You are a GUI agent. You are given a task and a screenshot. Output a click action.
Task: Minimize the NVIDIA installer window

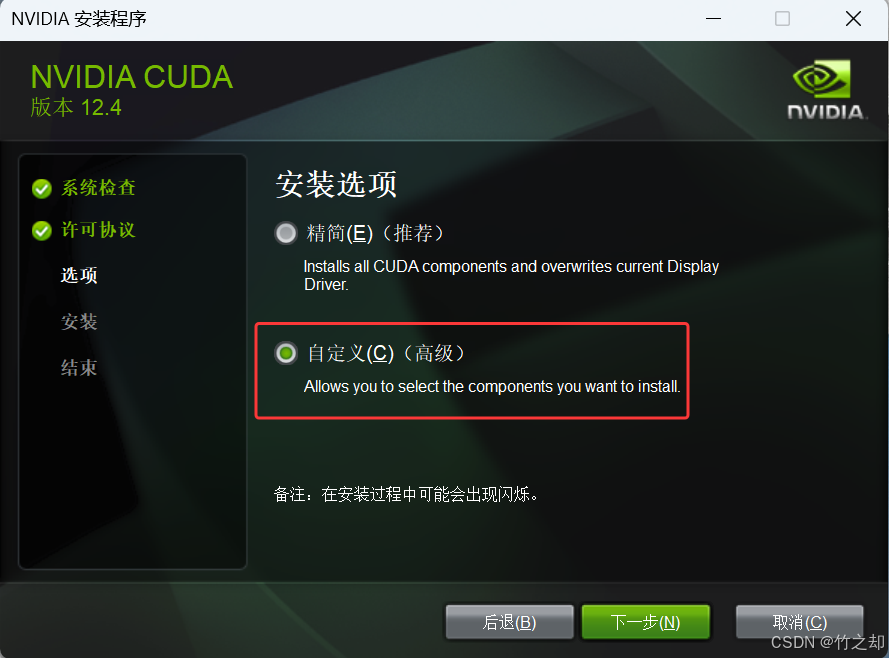(713, 19)
